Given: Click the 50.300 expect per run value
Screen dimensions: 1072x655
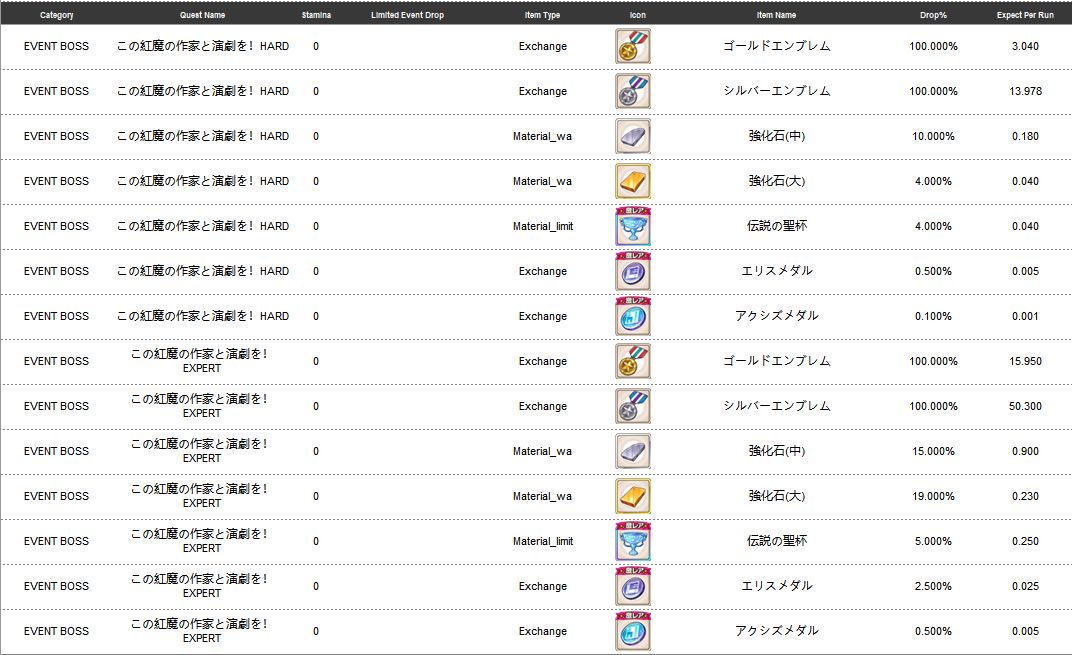Looking at the screenshot, I should (1025, 406).
